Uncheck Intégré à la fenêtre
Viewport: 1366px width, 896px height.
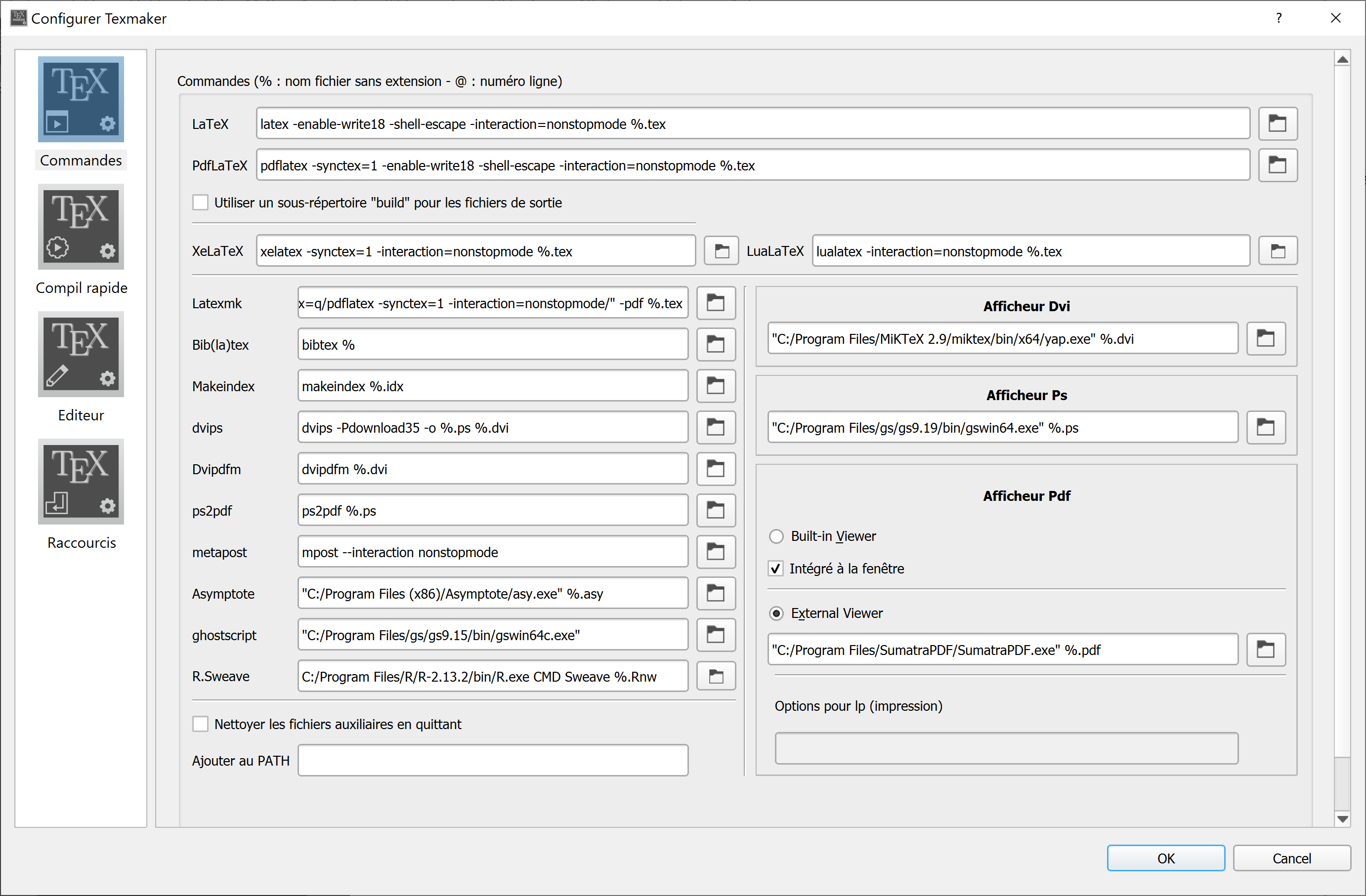pyautogui.click(x=775, y=568)
